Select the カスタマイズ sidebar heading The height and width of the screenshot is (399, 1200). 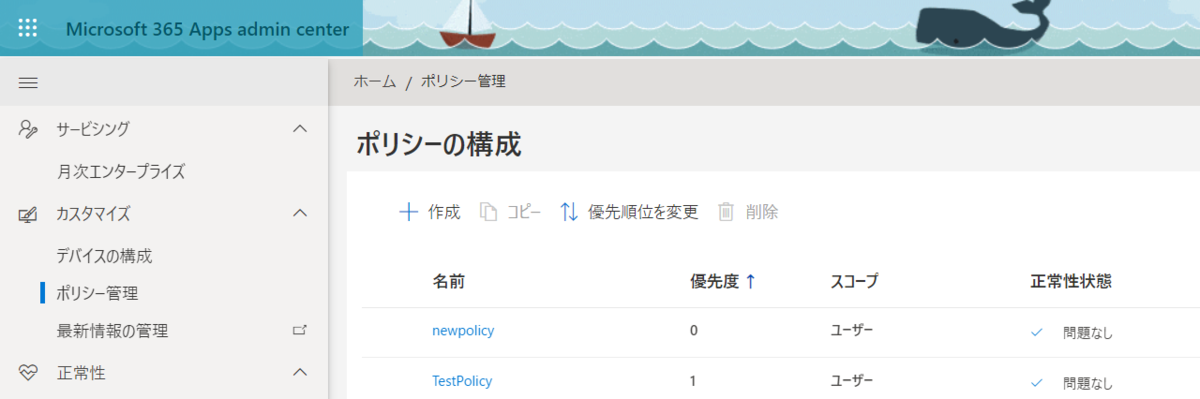click(93, 213)
